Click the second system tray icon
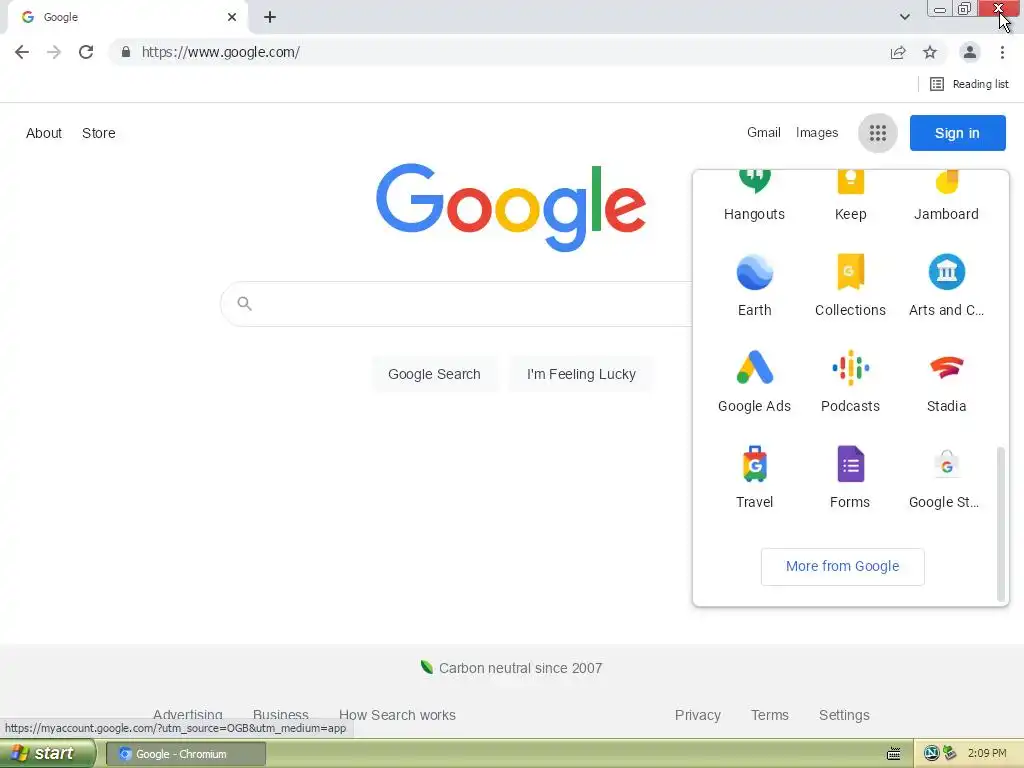Image resolution: width=1024 pixels, height=768 pixels. click(949, 754)
